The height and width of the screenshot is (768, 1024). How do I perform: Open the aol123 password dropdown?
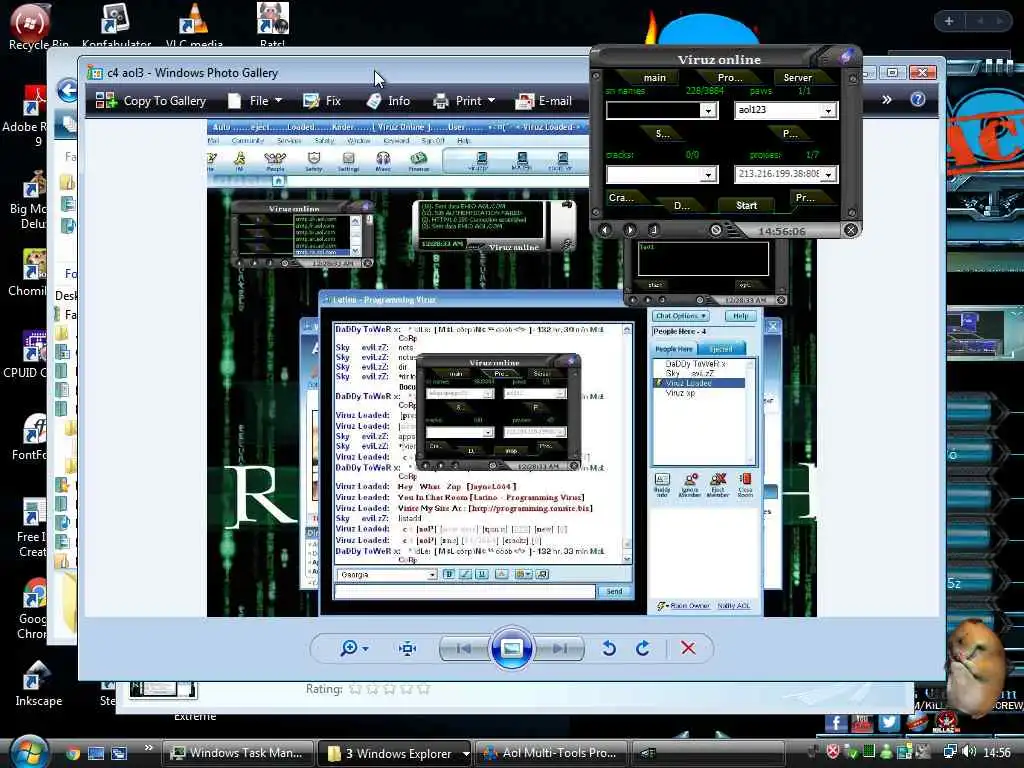(x=828, y=110)
